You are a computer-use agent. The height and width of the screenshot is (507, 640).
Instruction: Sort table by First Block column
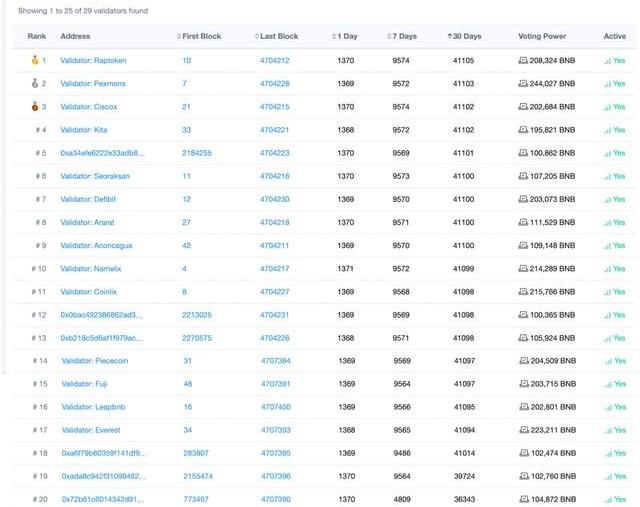point(202,36)
